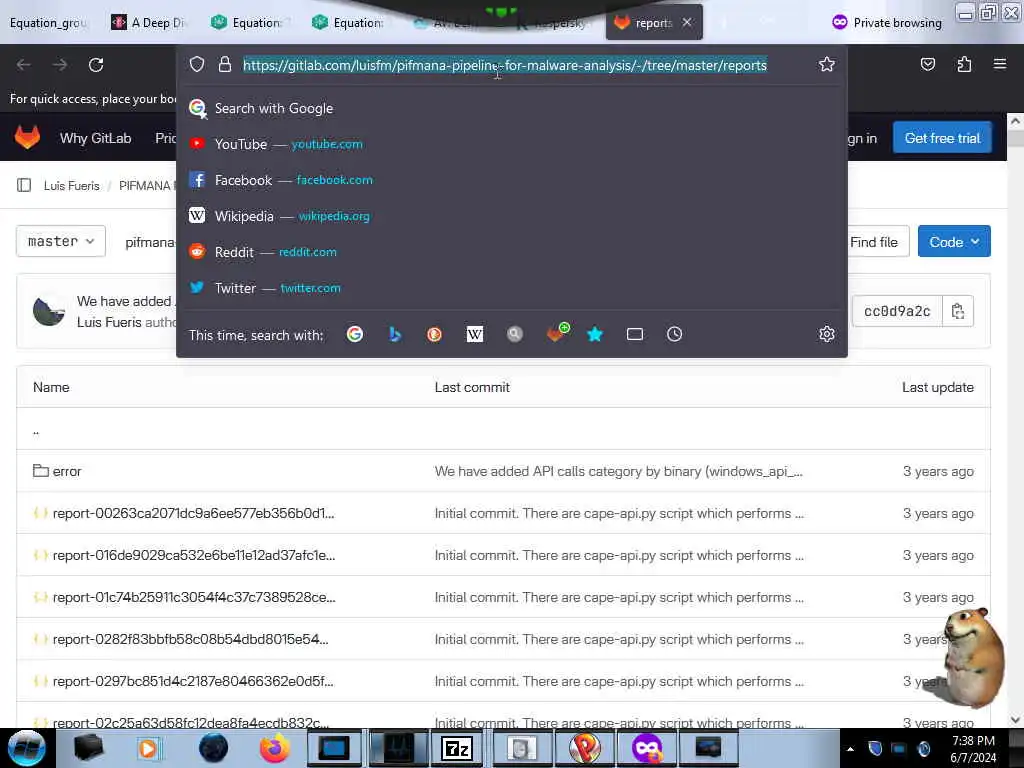Search this time with GitLab icon
Image resolution: width=1024 pixels, height=768 pixels.
pyautogui.click(x=556, y=333)
